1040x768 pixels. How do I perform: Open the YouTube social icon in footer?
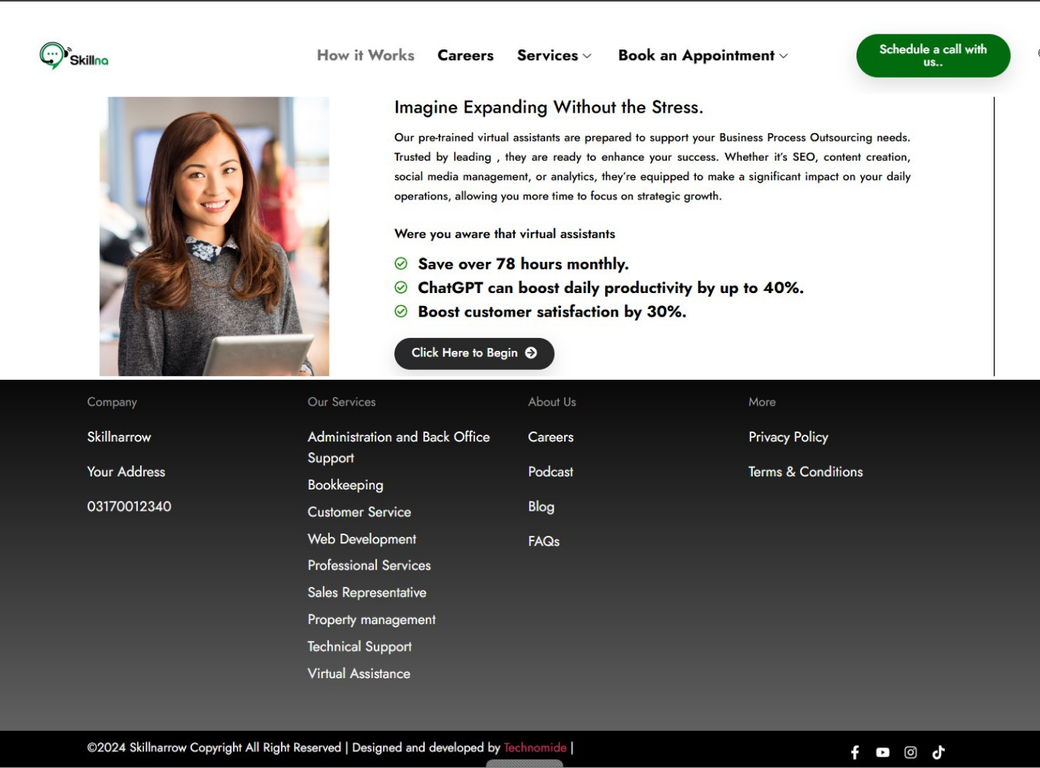pos(882,752)
